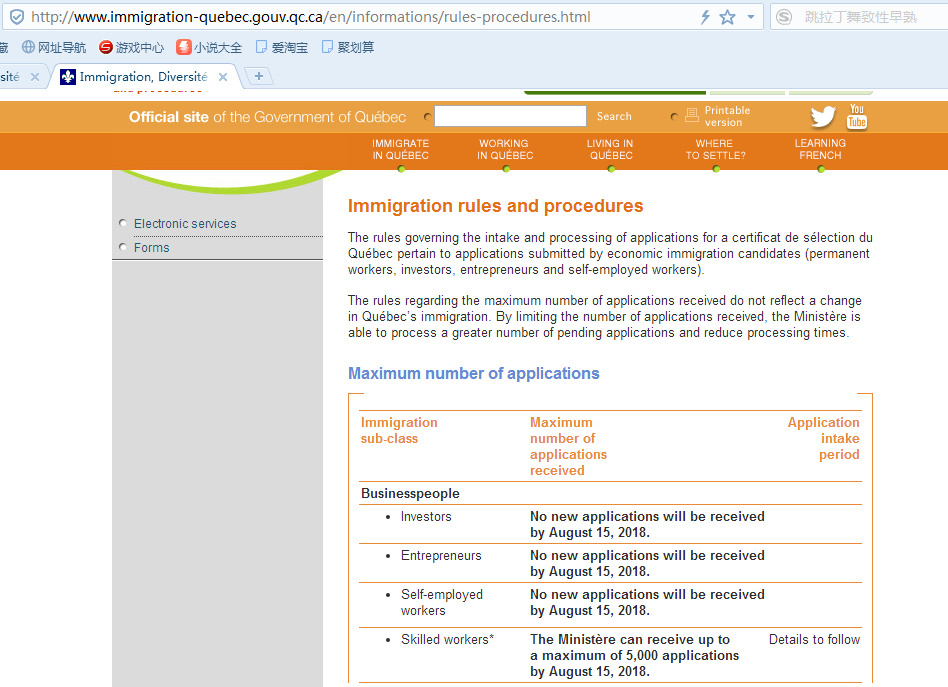Switch to the Immigration, Diversité tab

142,77
